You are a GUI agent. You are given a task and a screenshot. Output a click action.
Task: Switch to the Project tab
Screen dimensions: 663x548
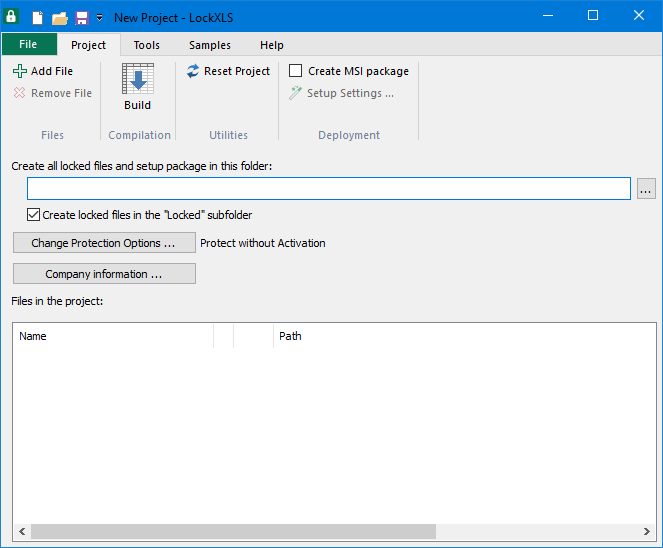pos(88,45)
